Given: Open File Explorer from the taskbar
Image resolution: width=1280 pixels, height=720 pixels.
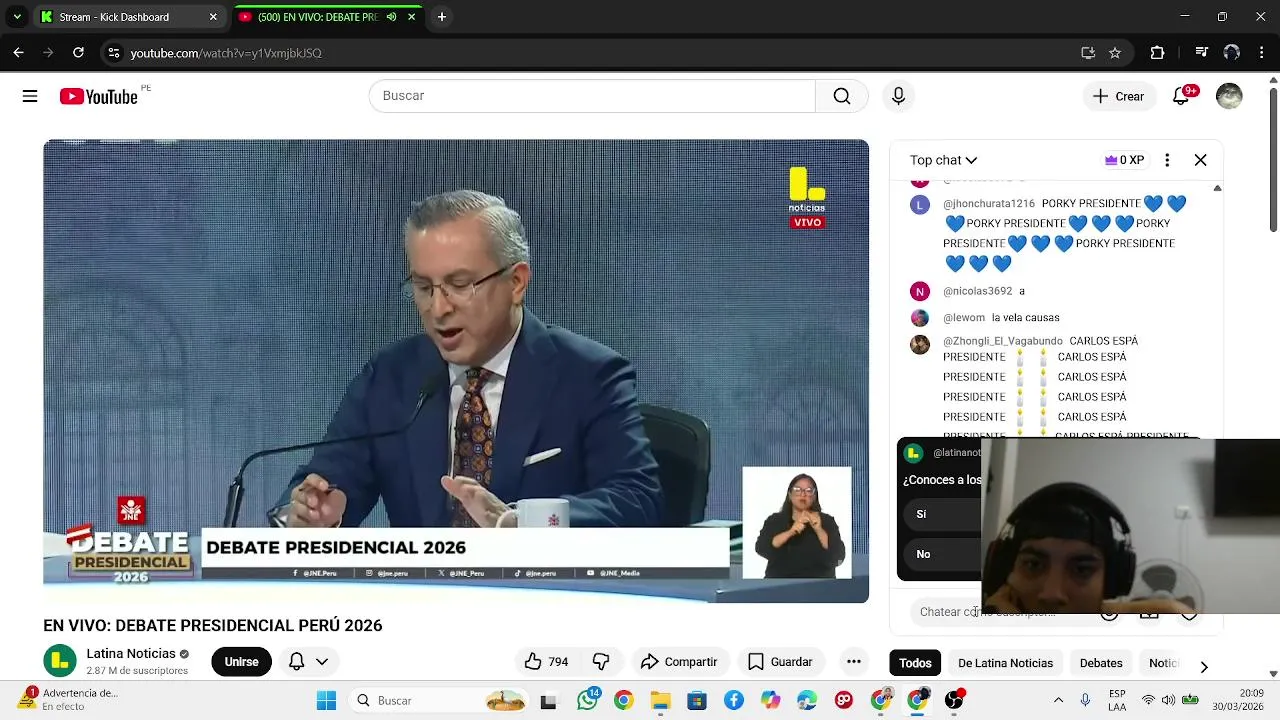Looking at the screenshot, I should click(x=660, y=700).
